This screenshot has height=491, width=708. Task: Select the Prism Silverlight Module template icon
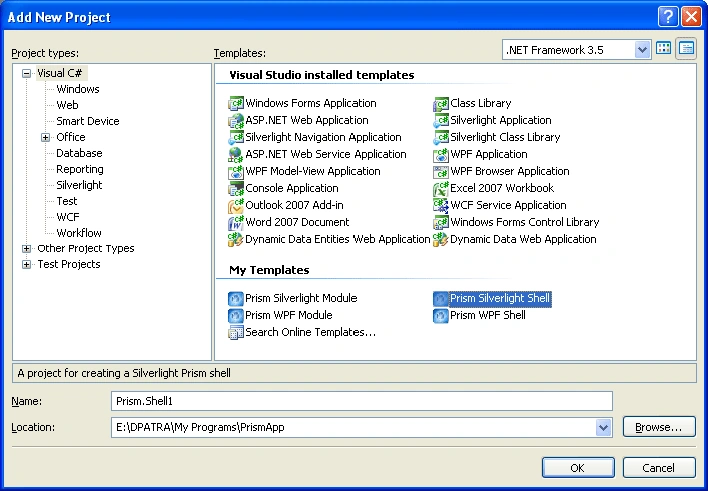pyautogui.click(x=236, y=299)
